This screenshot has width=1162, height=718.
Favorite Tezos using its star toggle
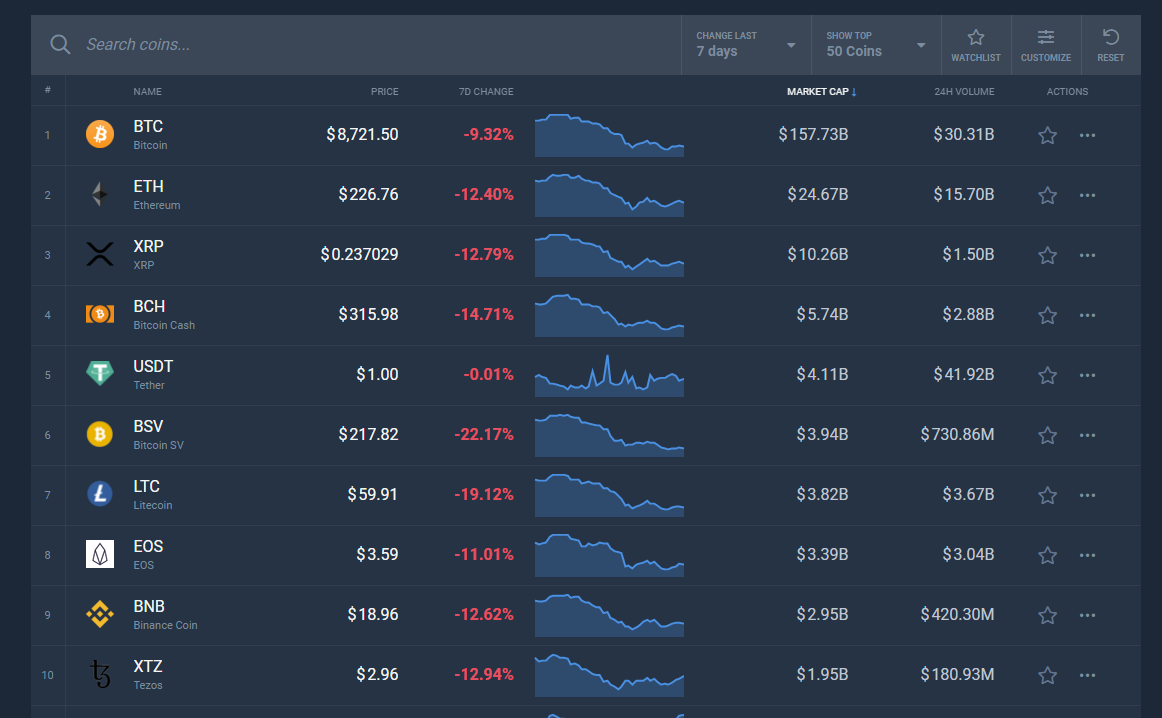1047,674
